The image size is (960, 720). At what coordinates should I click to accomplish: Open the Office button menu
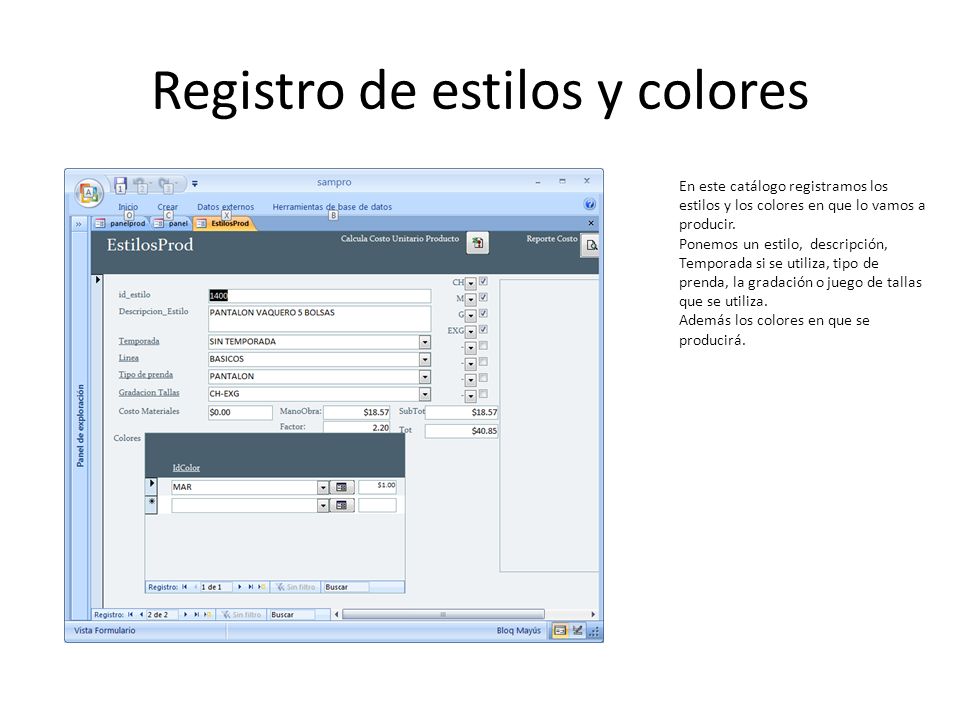(89, 192)
